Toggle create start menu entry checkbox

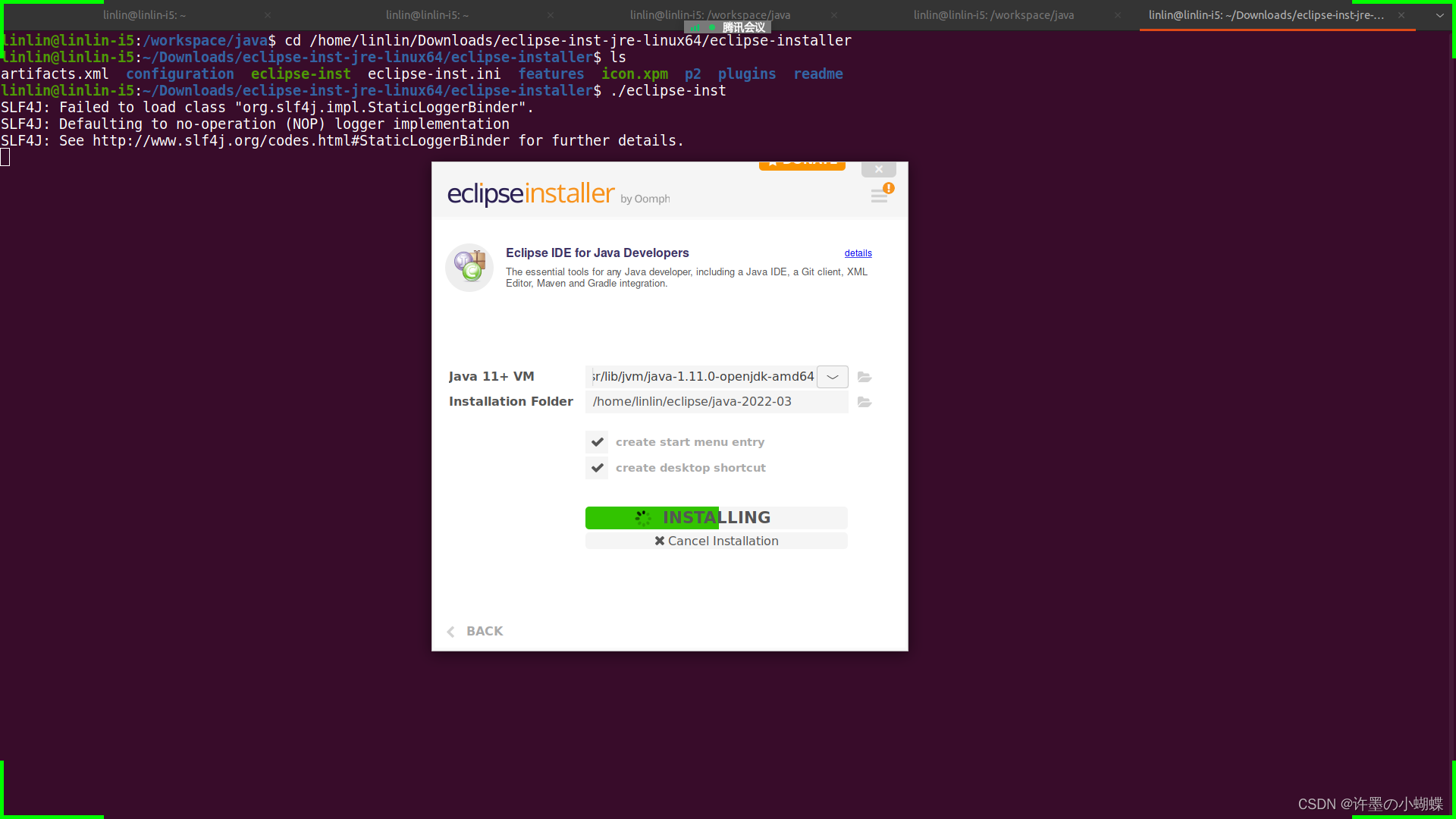pos(597,442)
